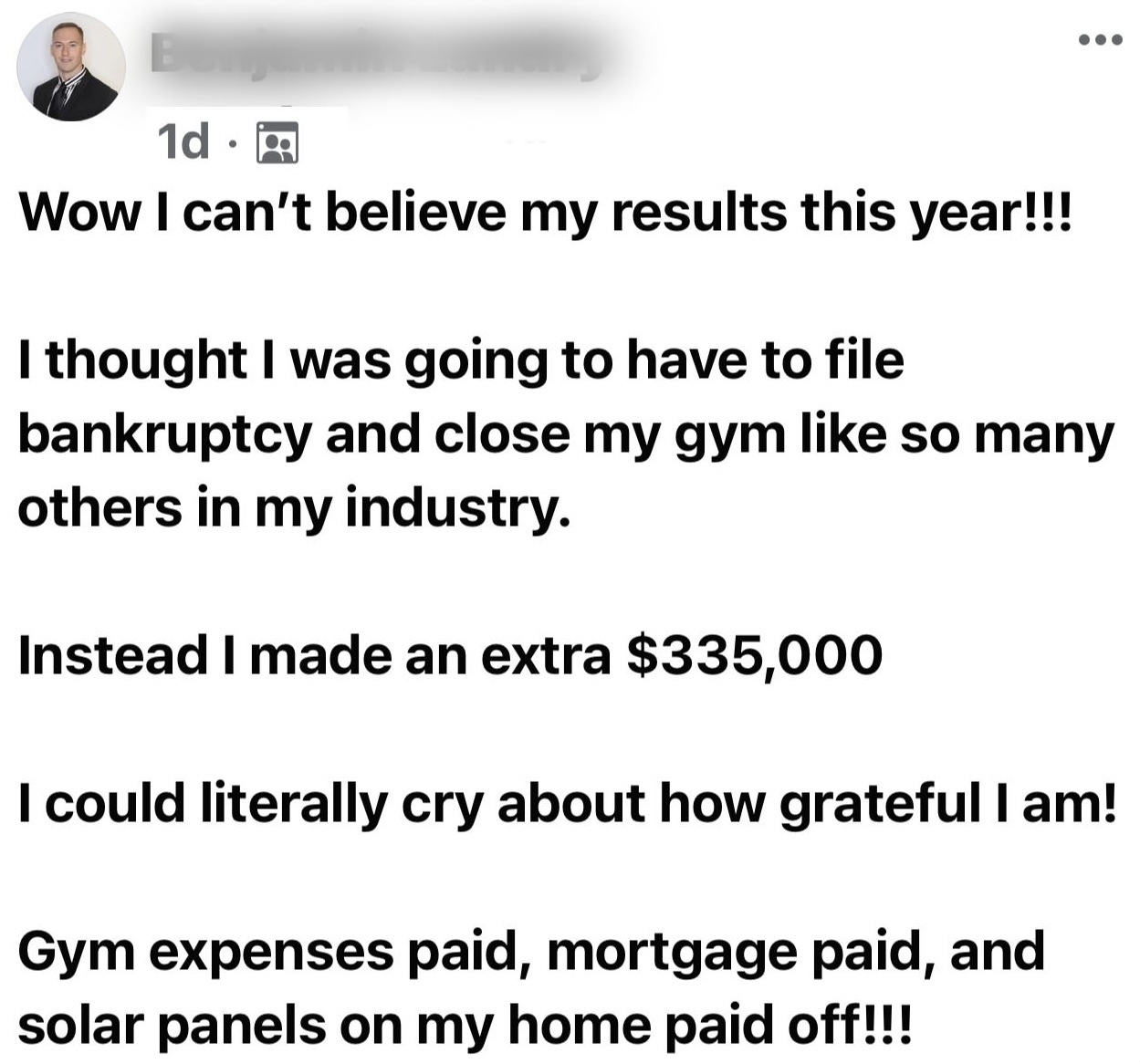Click the line 'I thought I was going to have to file'
Screen dimensions: 1140x1064
point(461,360)
